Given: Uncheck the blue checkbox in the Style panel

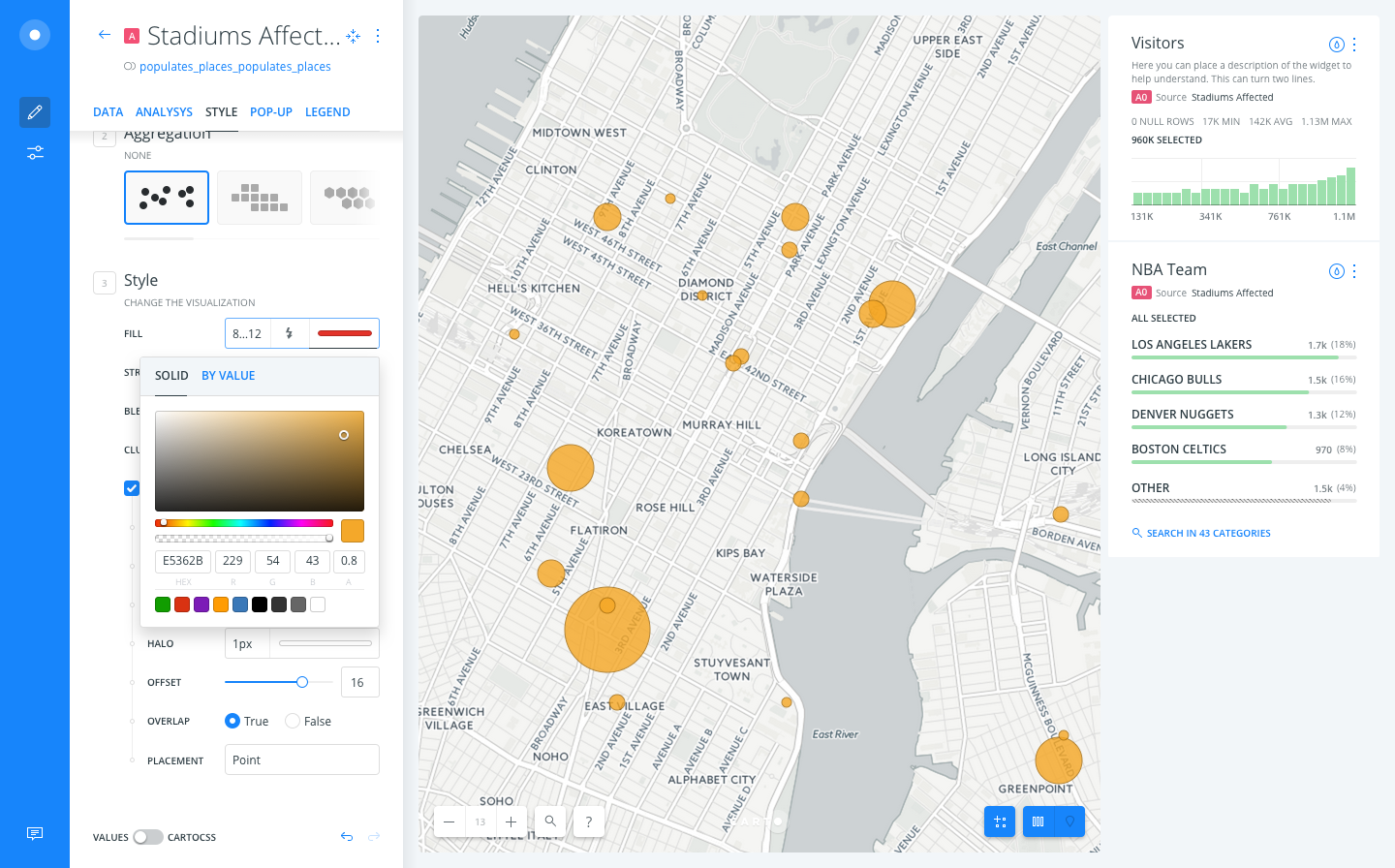Looking at the screenshot, I should point(132,487).
